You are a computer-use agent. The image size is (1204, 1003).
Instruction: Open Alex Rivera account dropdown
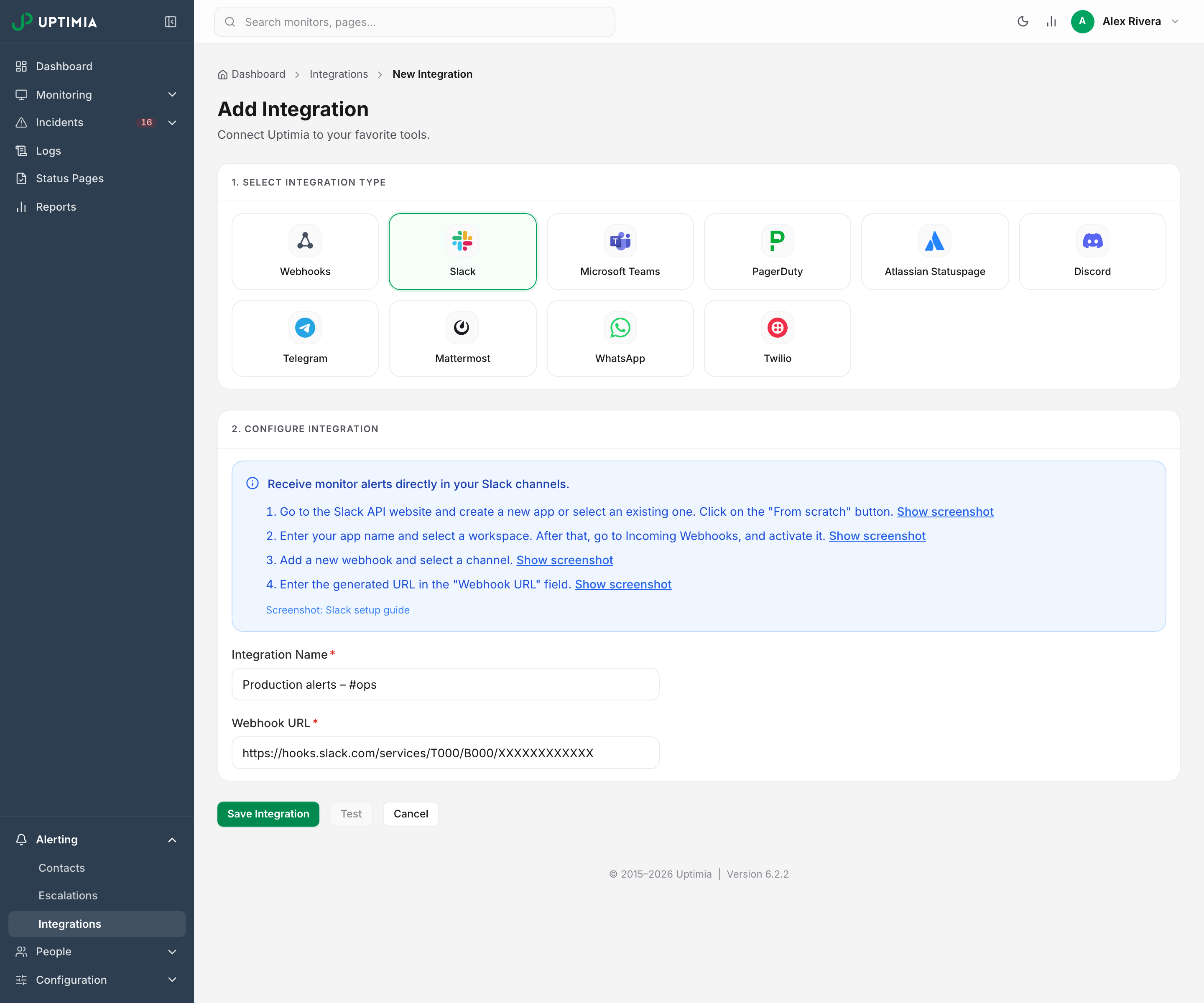tap(1125, 22)
